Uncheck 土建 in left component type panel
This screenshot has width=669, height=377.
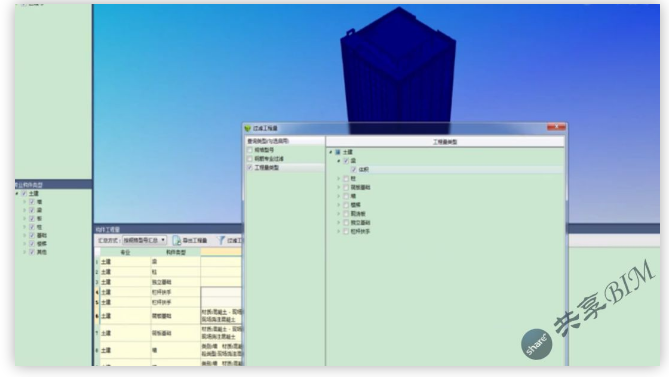coord(24,194)
